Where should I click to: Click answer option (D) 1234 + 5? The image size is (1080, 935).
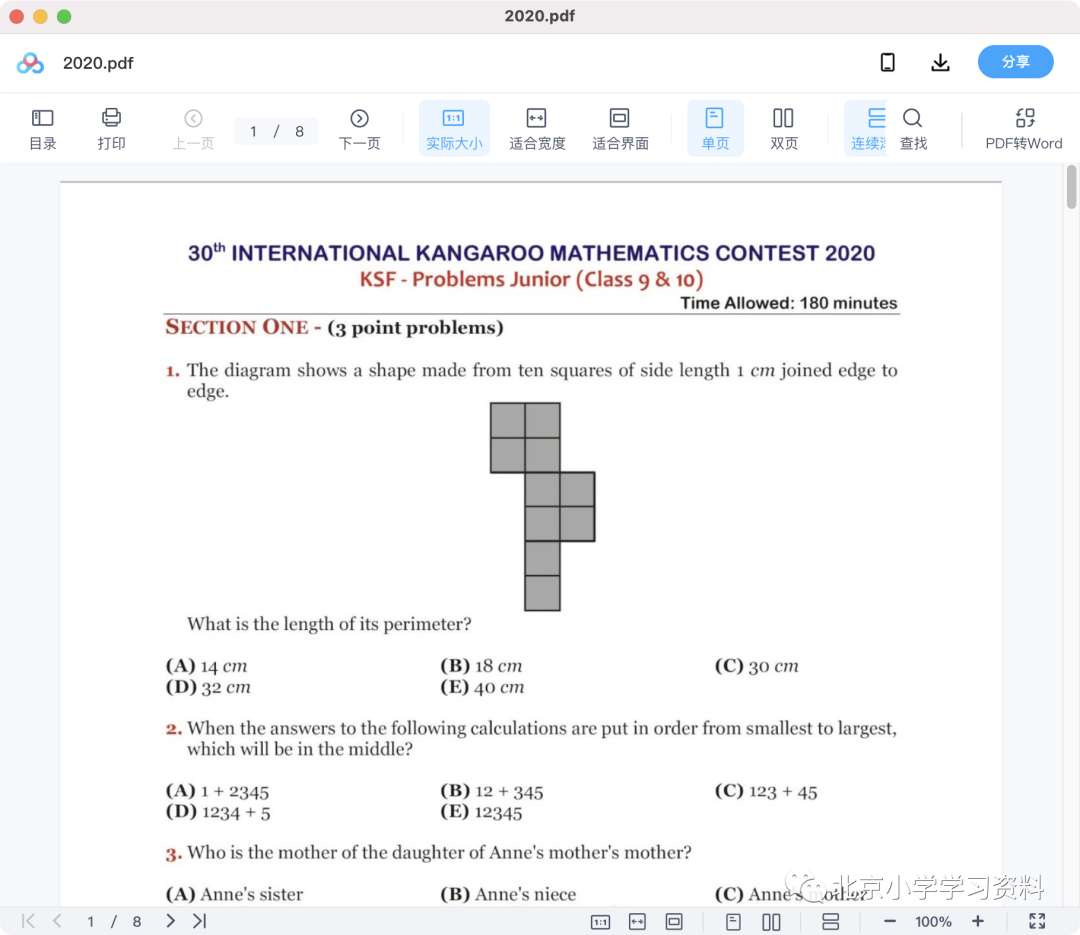[x=218, y=812]
